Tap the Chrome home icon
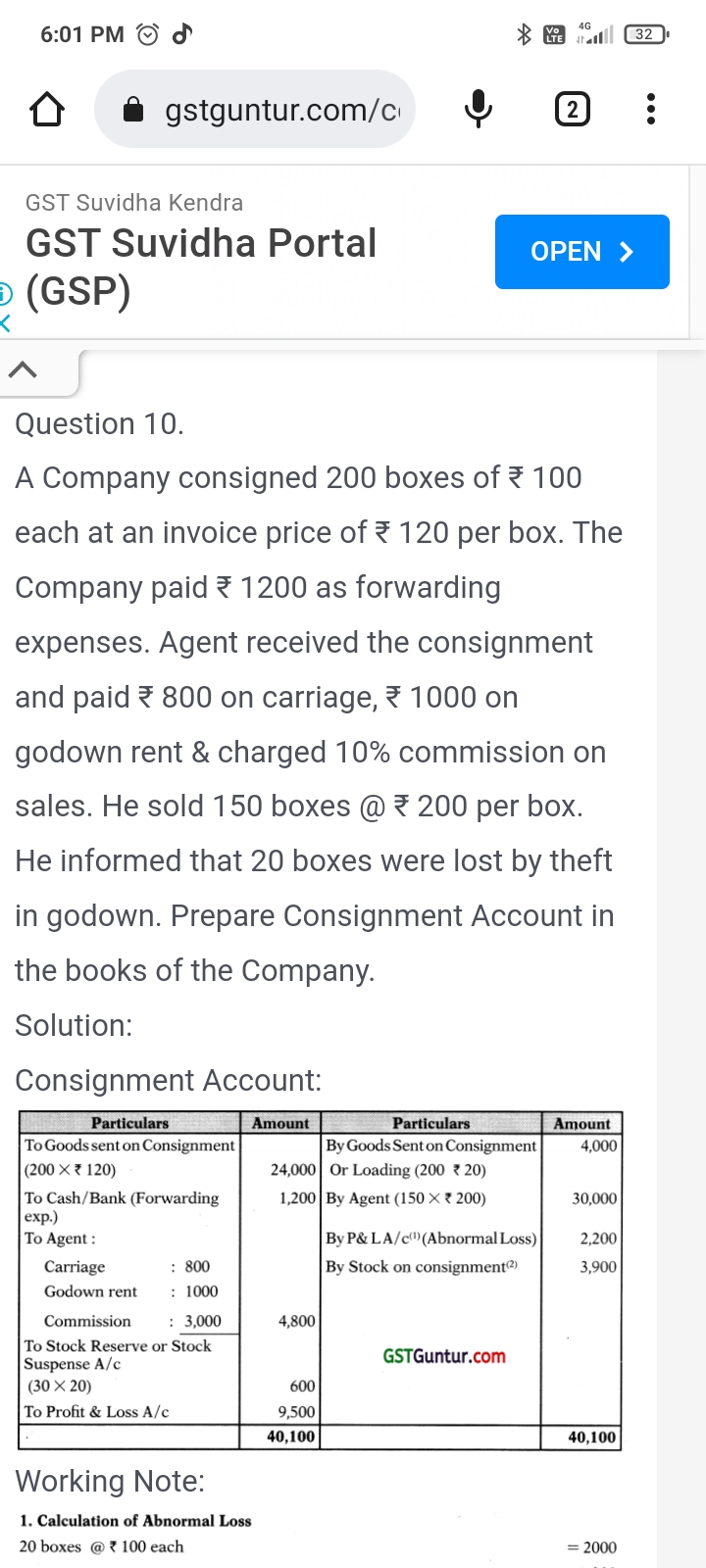 pyautogui.click(x=47, y=110)
